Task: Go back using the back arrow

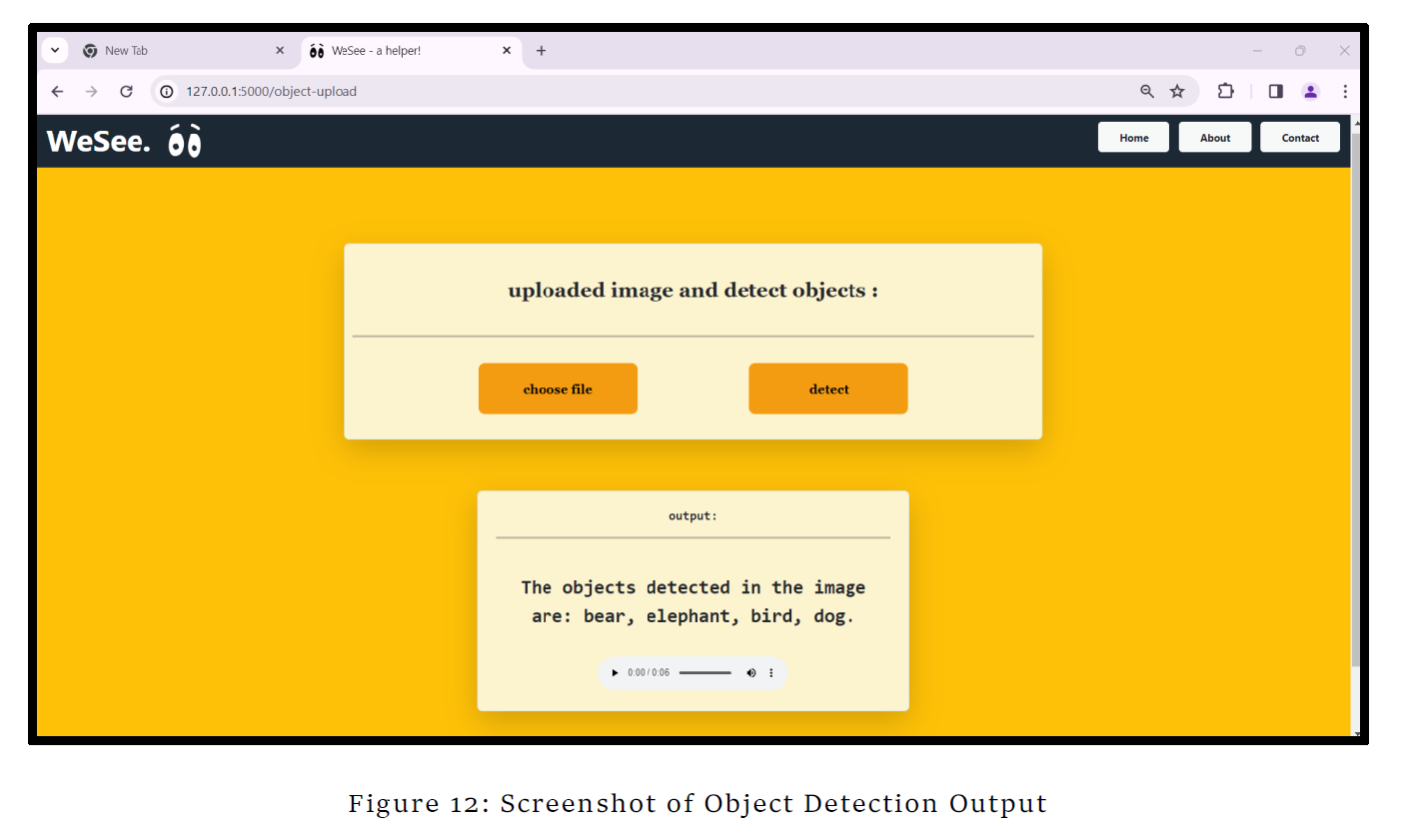Action: pyautogui.click(x=57, y=91)
